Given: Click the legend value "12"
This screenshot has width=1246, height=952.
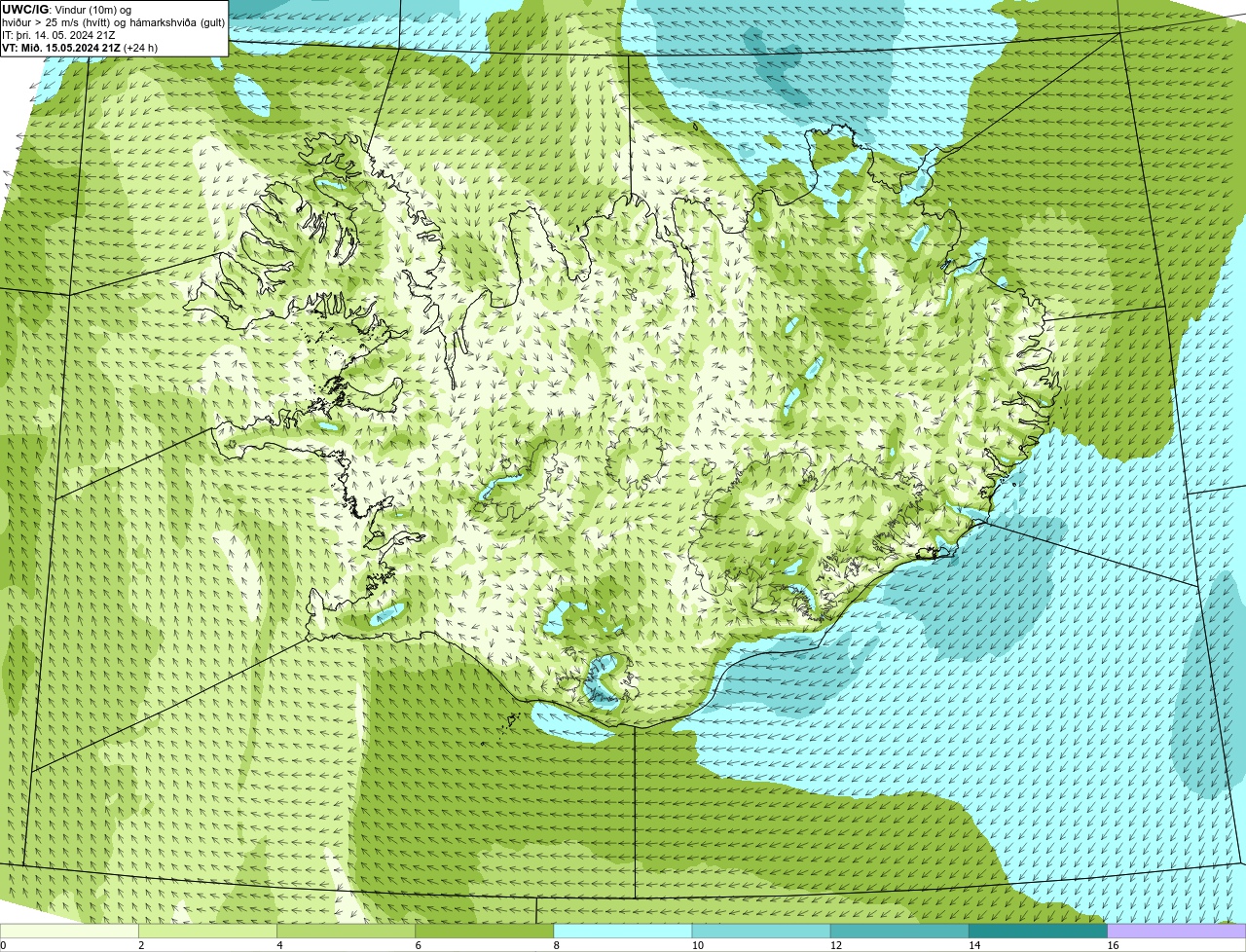Looking at the screenshot, I should [x=835, y=945].
